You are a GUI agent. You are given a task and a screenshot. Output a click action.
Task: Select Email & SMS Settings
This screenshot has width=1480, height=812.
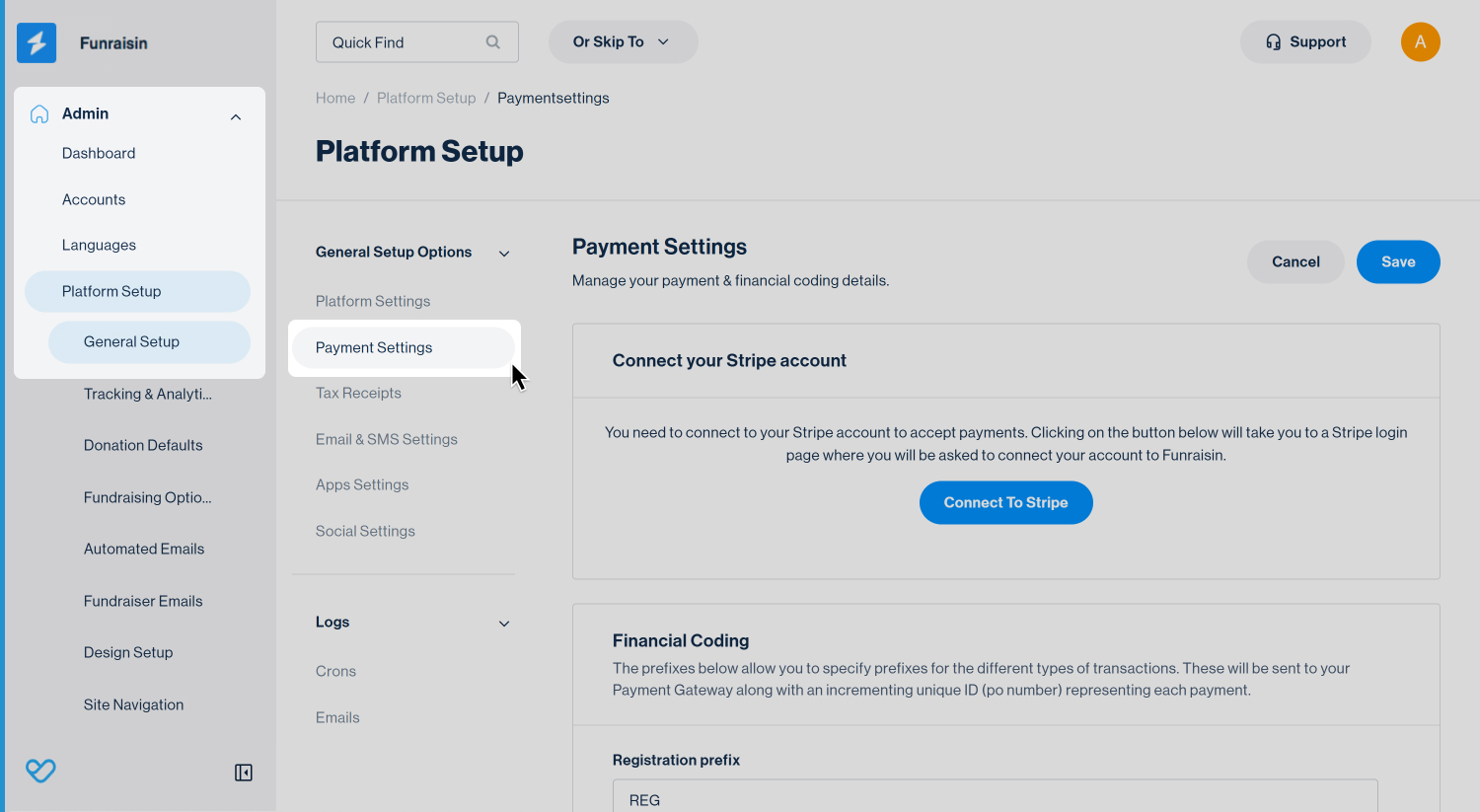point(387,439)
